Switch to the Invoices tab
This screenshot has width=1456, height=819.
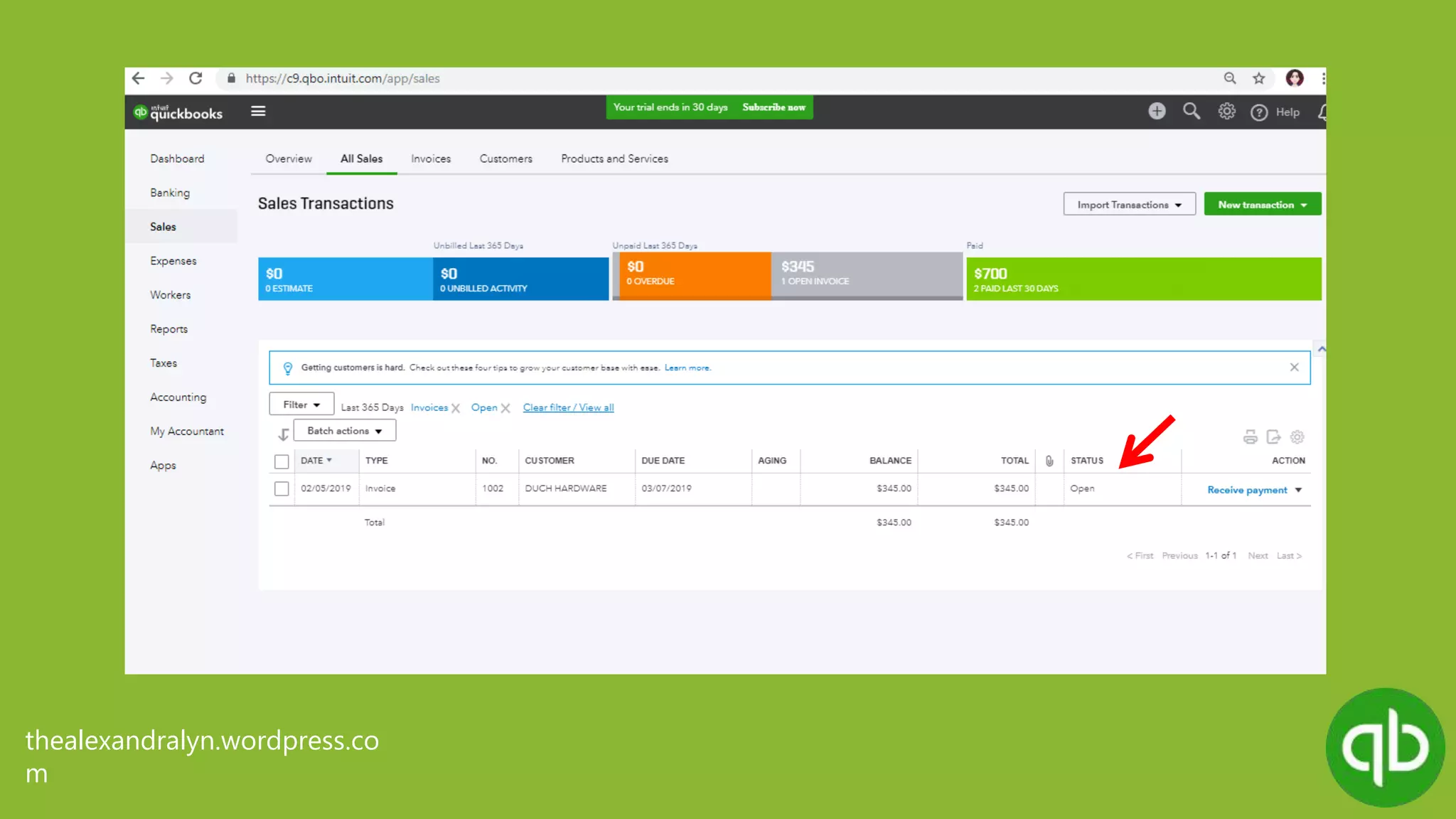(431, 159)
